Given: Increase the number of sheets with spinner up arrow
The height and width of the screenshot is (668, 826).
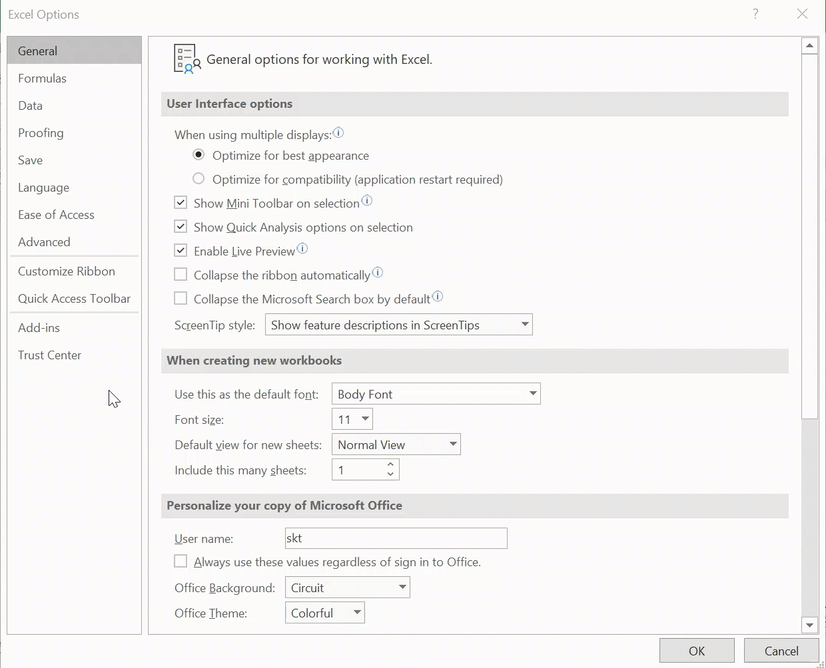Looking at the screenshot, I should pos(390,465).
